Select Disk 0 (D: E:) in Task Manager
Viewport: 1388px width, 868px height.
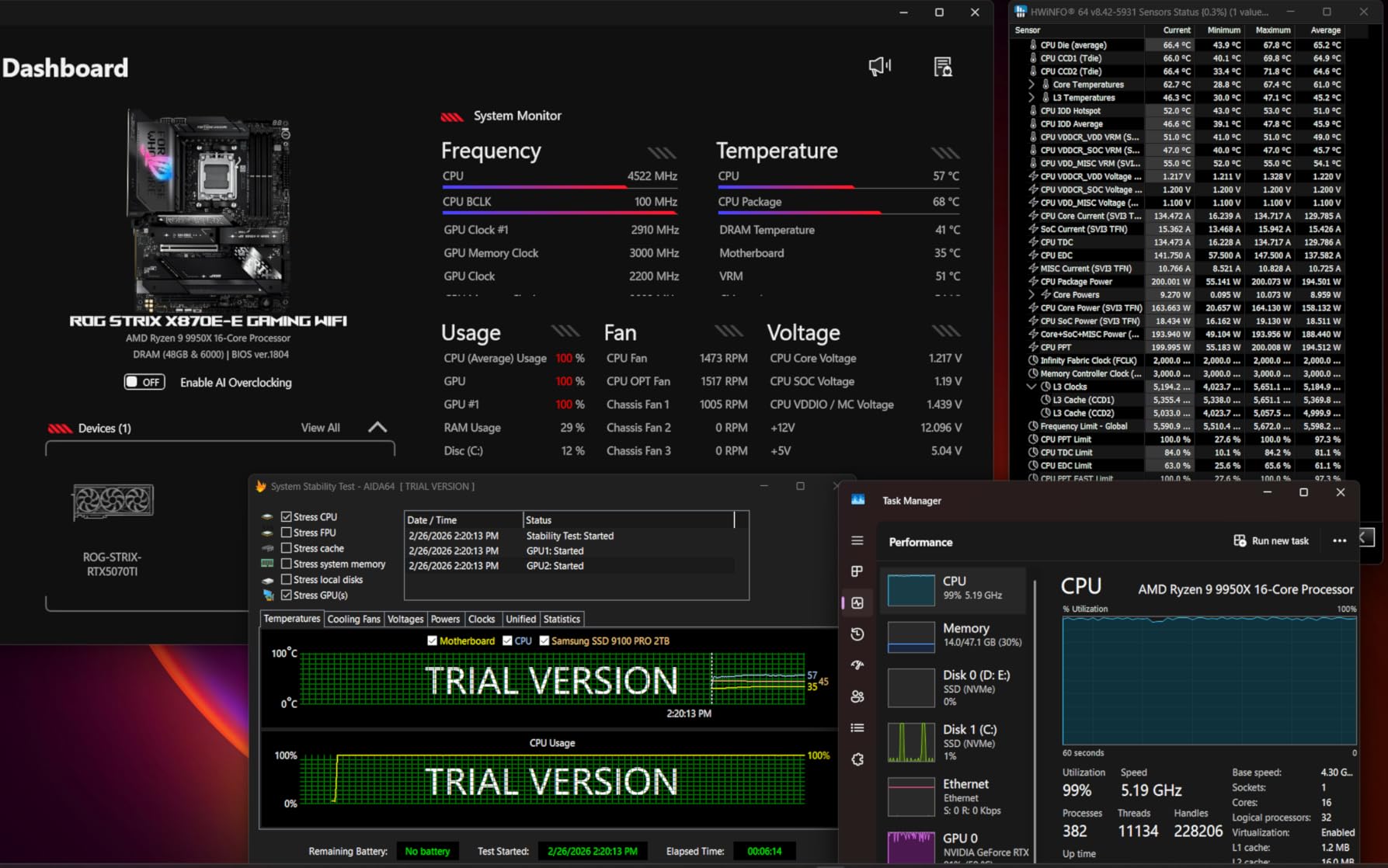tap(955, 687)
